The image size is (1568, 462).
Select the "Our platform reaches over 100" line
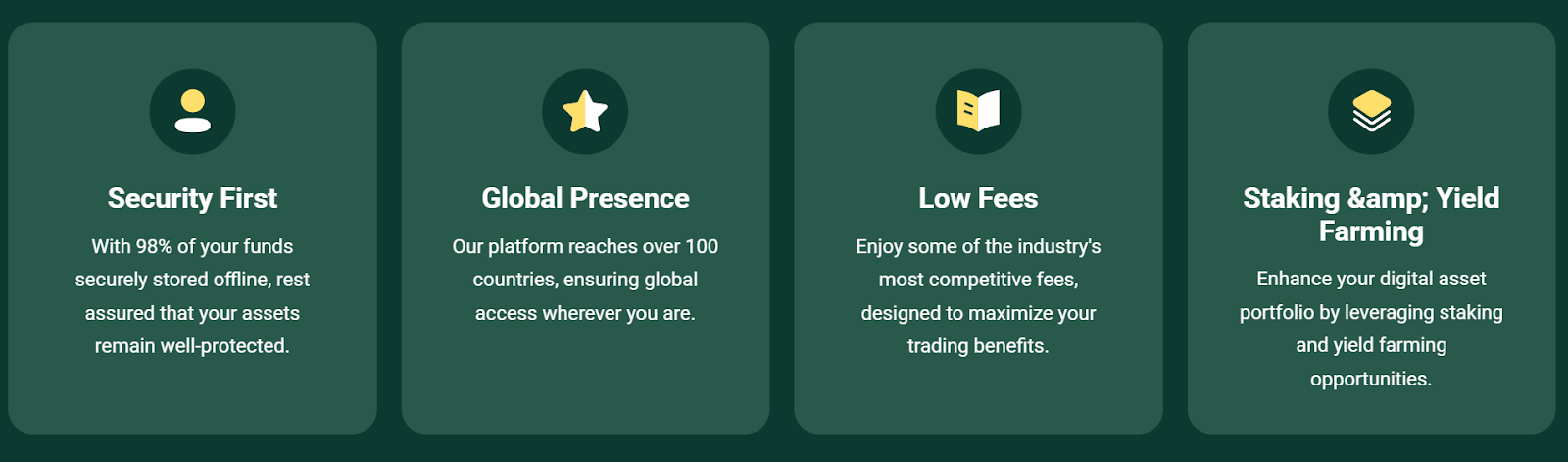pos(585,246)
